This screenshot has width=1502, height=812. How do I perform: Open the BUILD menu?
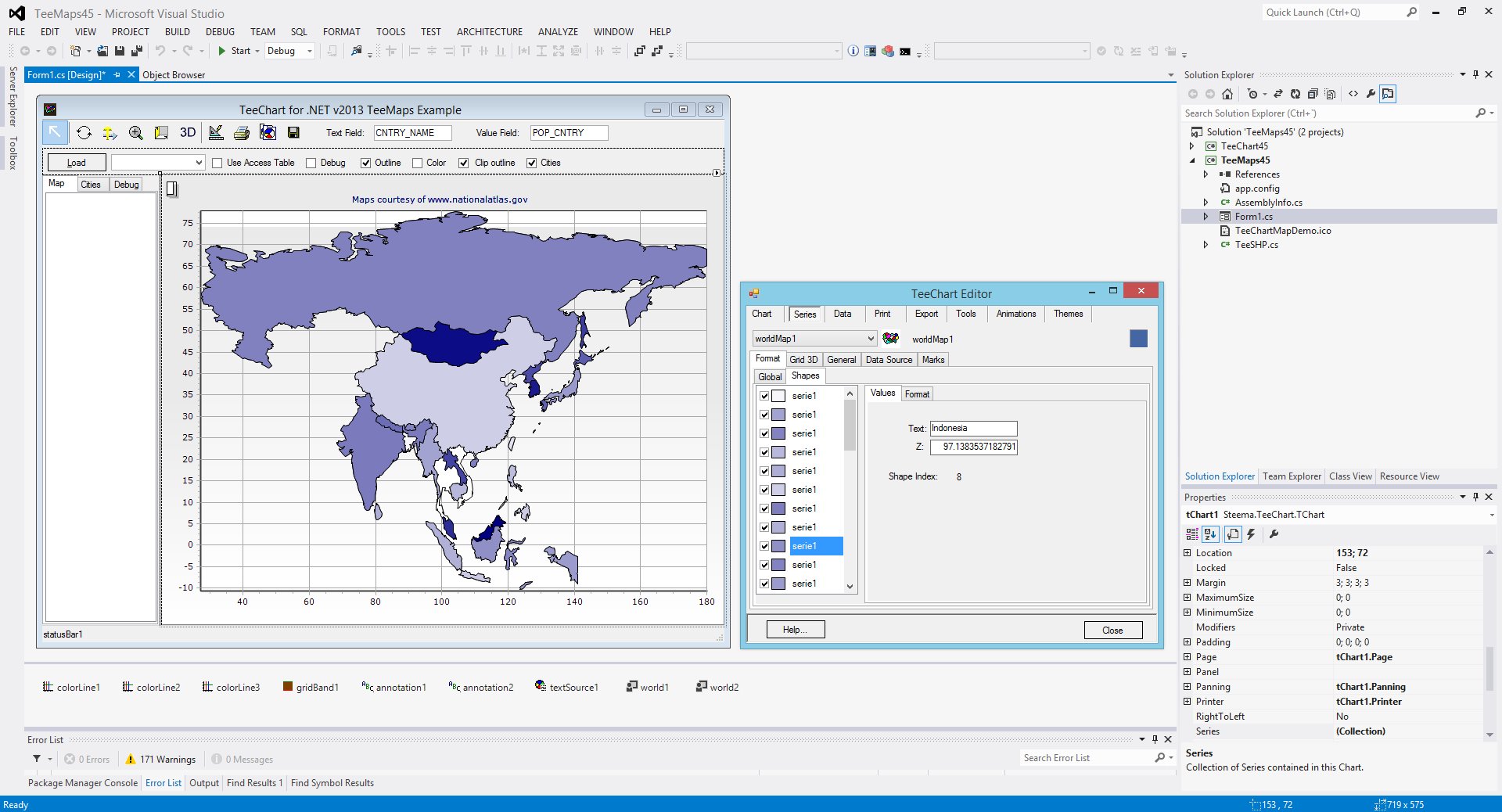[178, 32]
